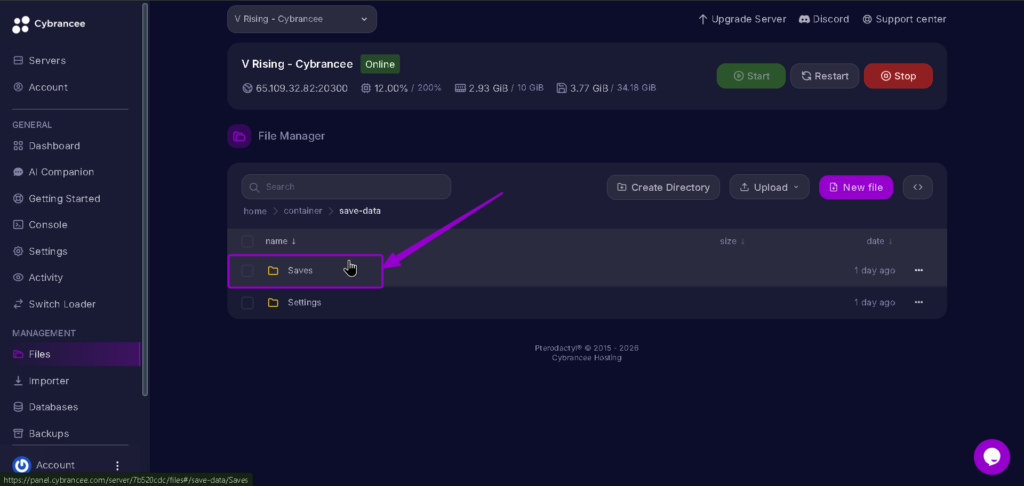
Task: Click the Switch Loader arrows icon
Action: [18, 304]
